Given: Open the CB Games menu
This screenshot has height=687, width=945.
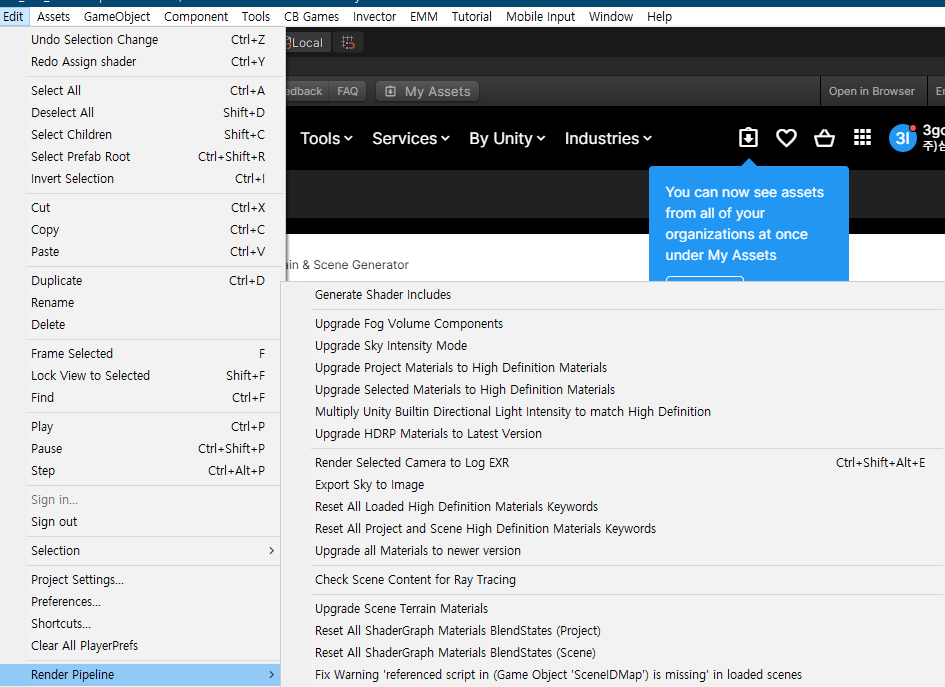Looking at the screenshot, I should 311,17.
